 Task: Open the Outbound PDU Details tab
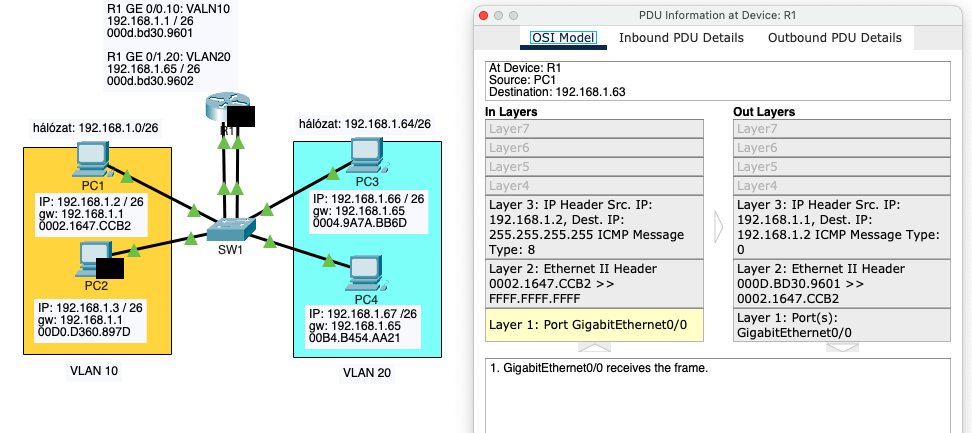pyautogui.click(x=834, y=38)
